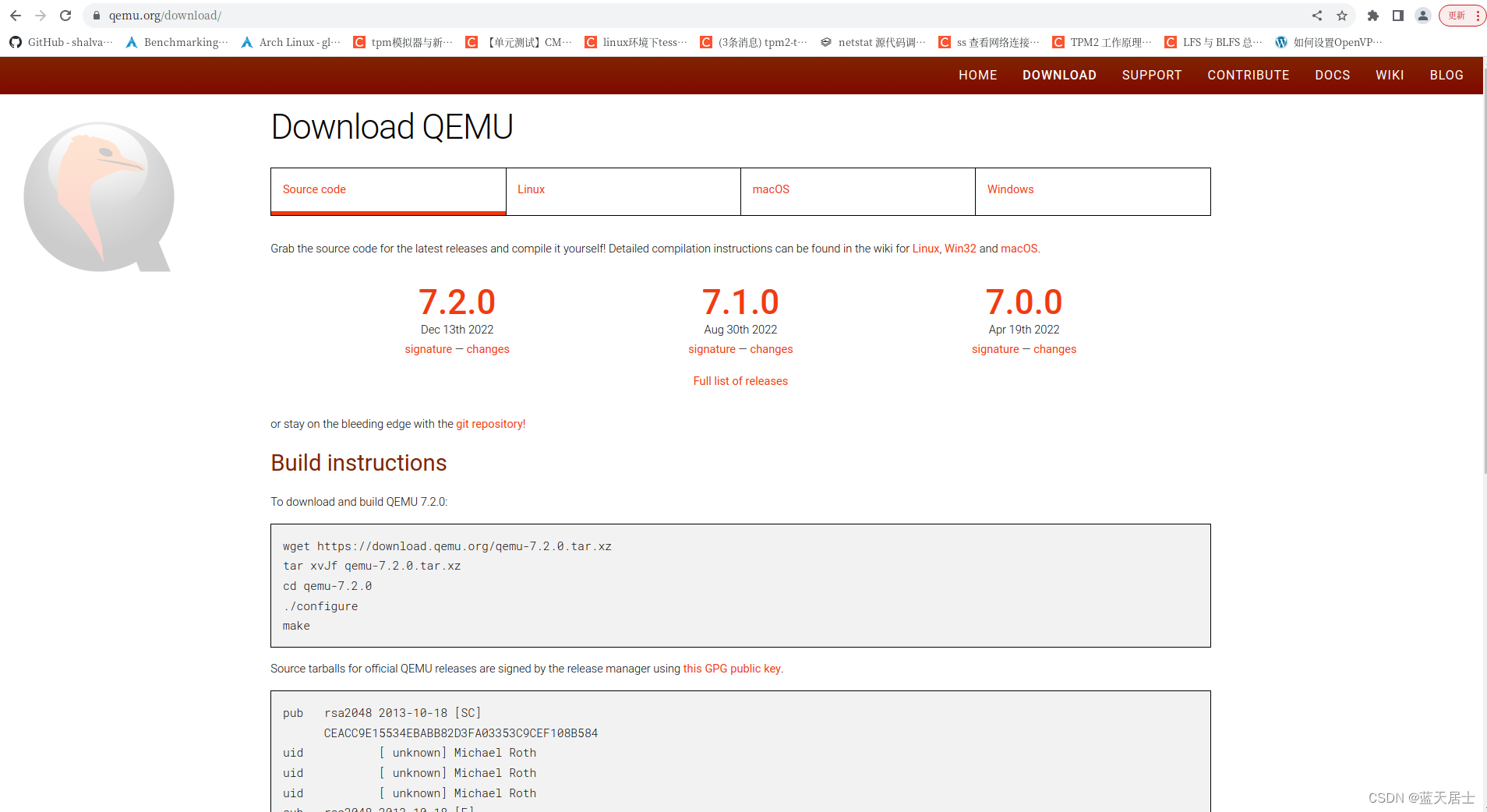
Task: Click the share icon in the address bar
Action: tap(1317, 15)
